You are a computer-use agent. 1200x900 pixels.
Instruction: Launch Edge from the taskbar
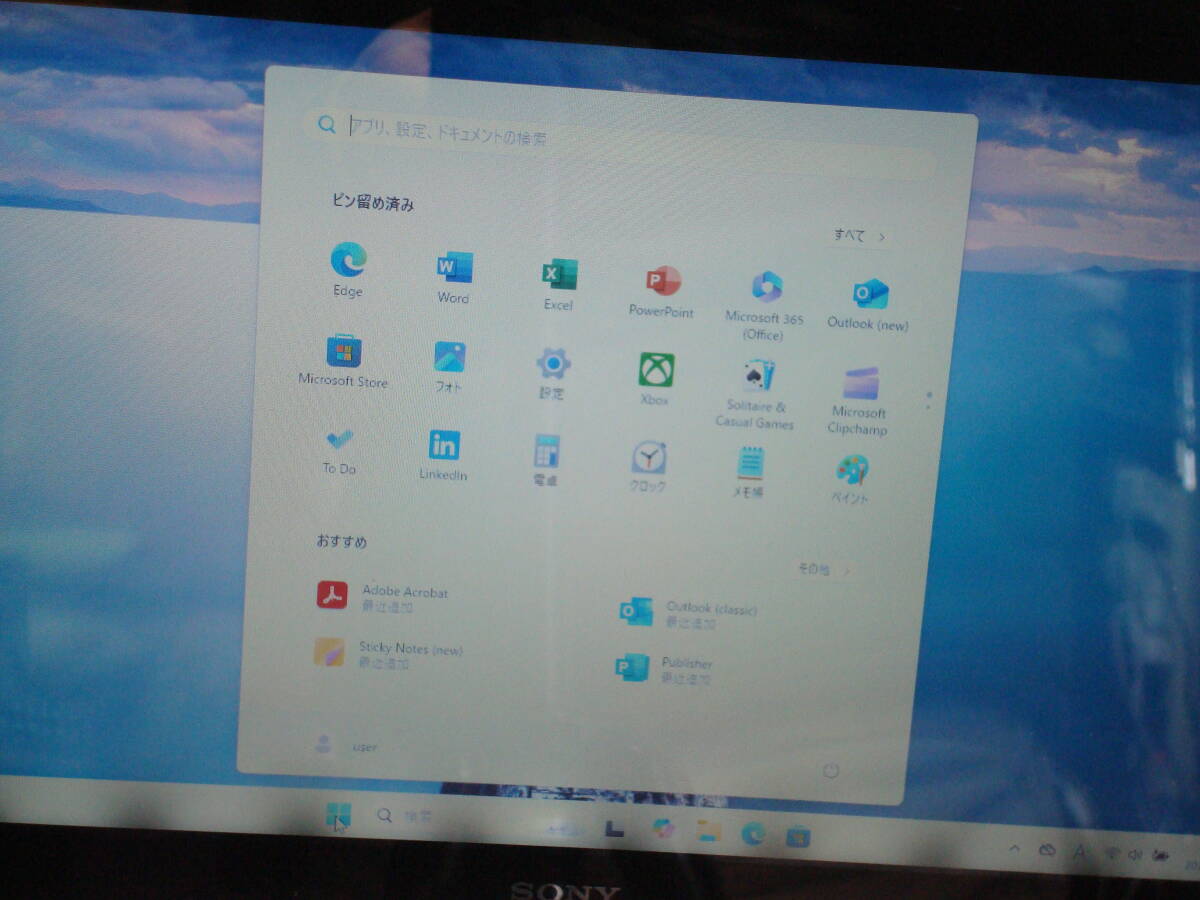coord(753,834)
